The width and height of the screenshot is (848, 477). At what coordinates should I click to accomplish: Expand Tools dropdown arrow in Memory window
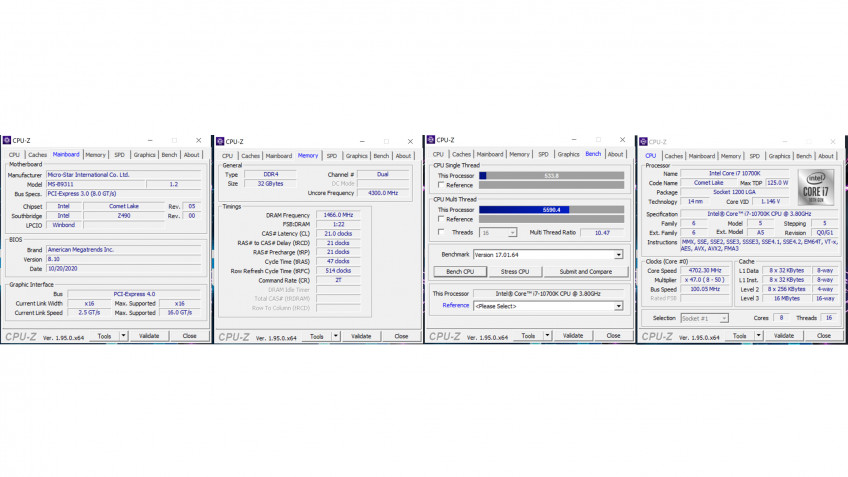click(336, 336)
